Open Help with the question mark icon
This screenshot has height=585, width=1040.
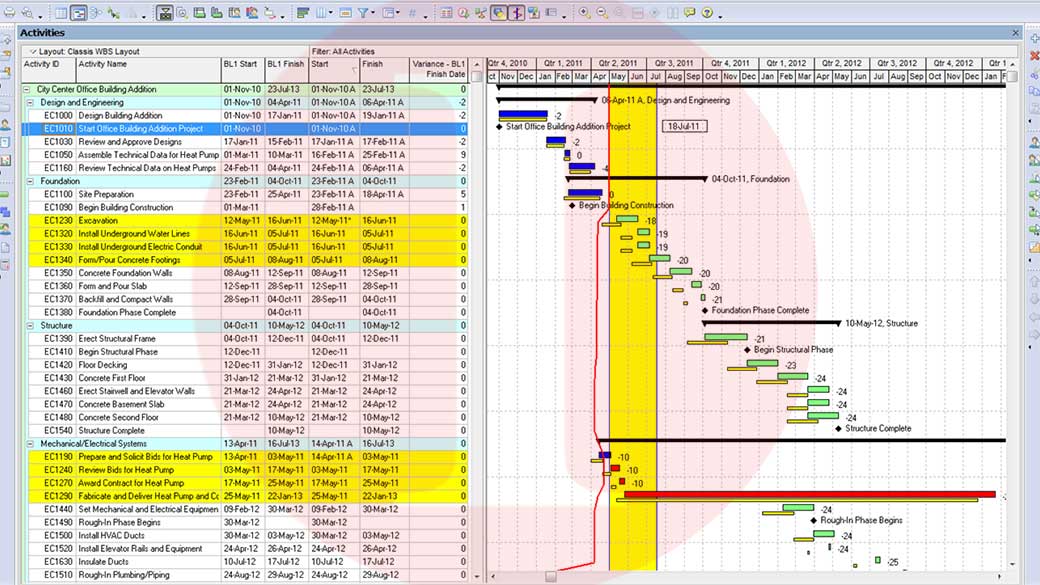pyautogui.click(x=707, y=13)
